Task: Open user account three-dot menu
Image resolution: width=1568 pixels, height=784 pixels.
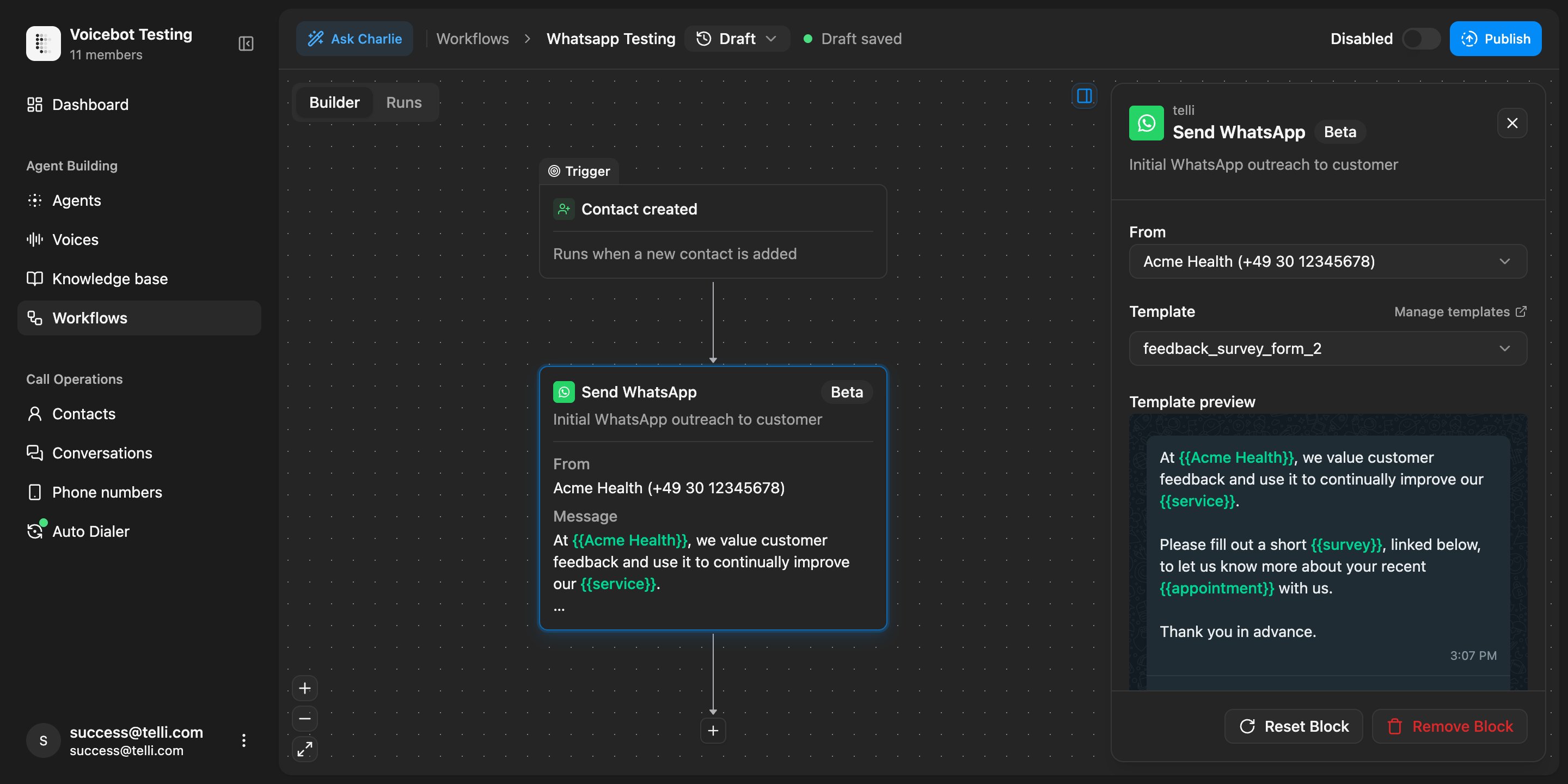Action: point(243,740)
